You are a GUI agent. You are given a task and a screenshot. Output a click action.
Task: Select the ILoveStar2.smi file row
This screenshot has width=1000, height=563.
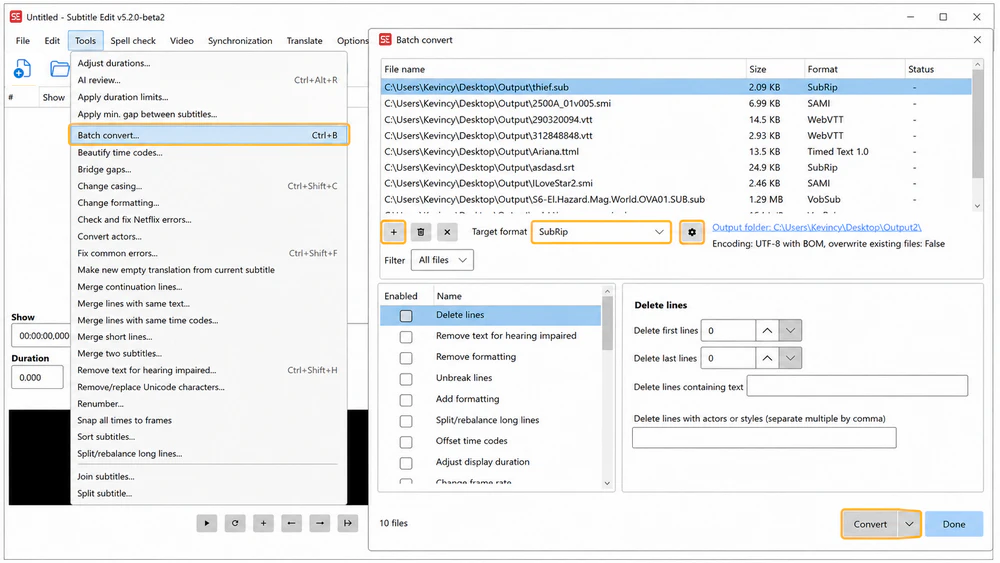point(676,184)
